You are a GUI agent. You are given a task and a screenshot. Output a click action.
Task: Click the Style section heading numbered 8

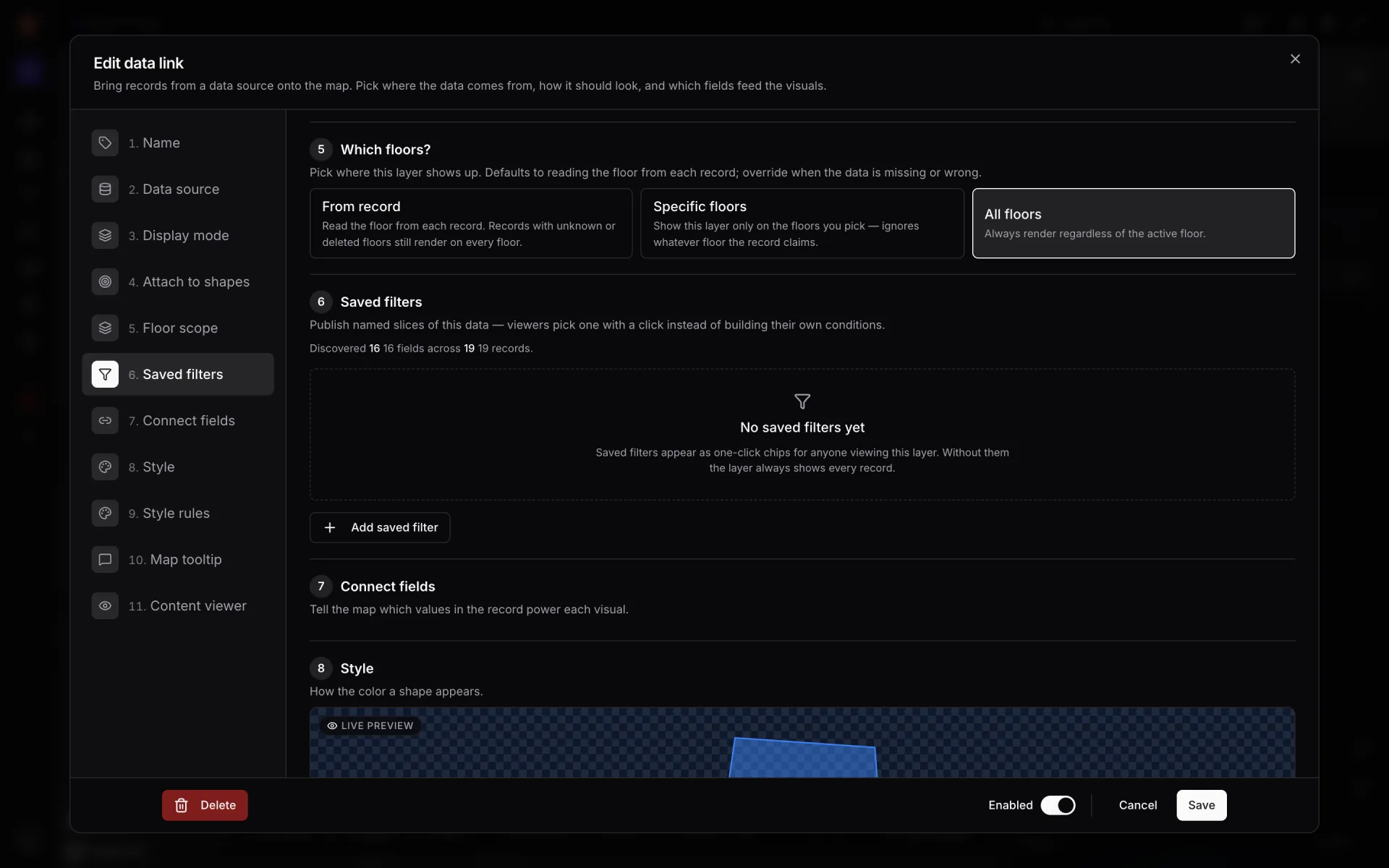click(357, 668)
